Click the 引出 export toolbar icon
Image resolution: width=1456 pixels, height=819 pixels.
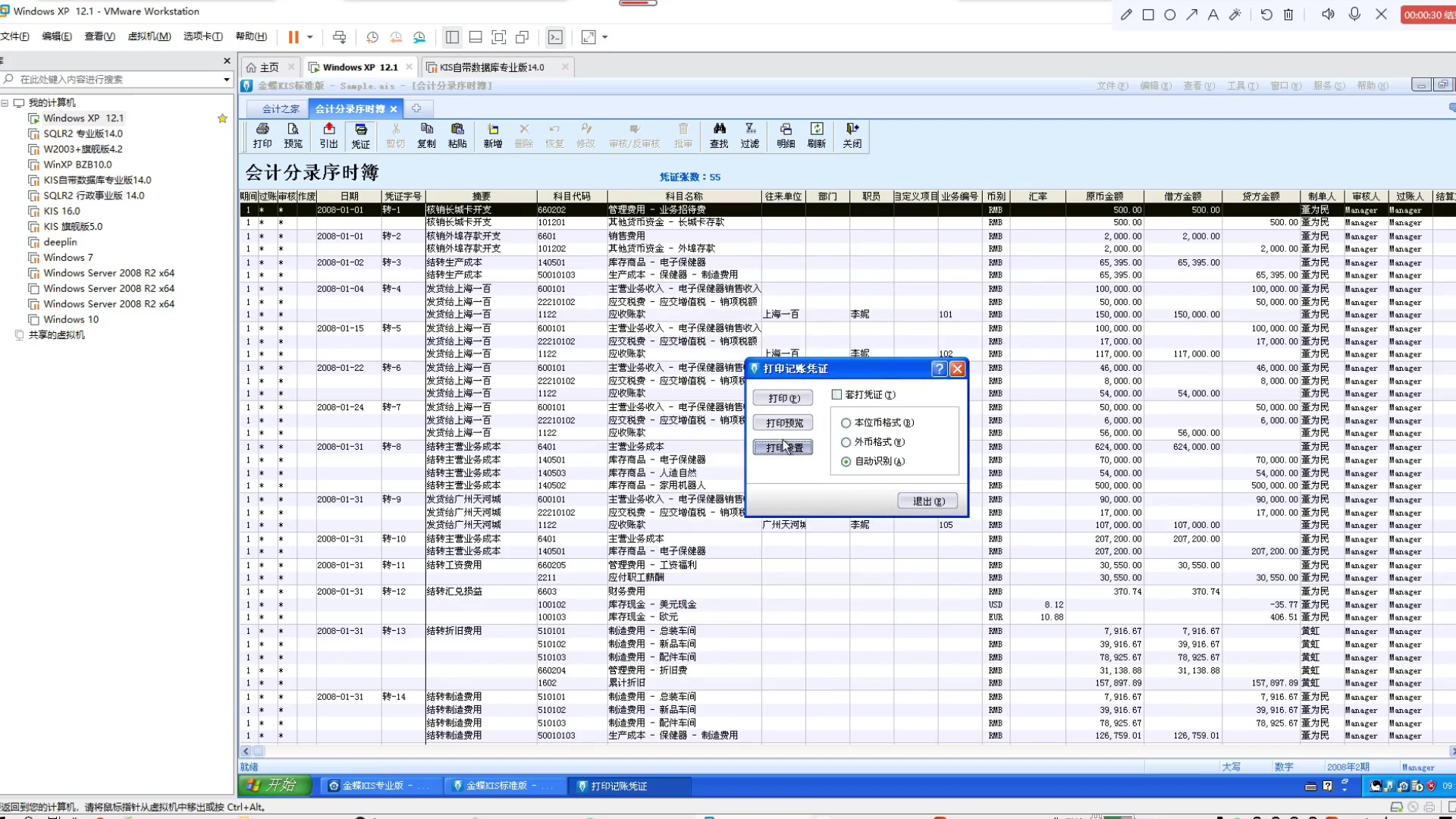pos(328,136)
